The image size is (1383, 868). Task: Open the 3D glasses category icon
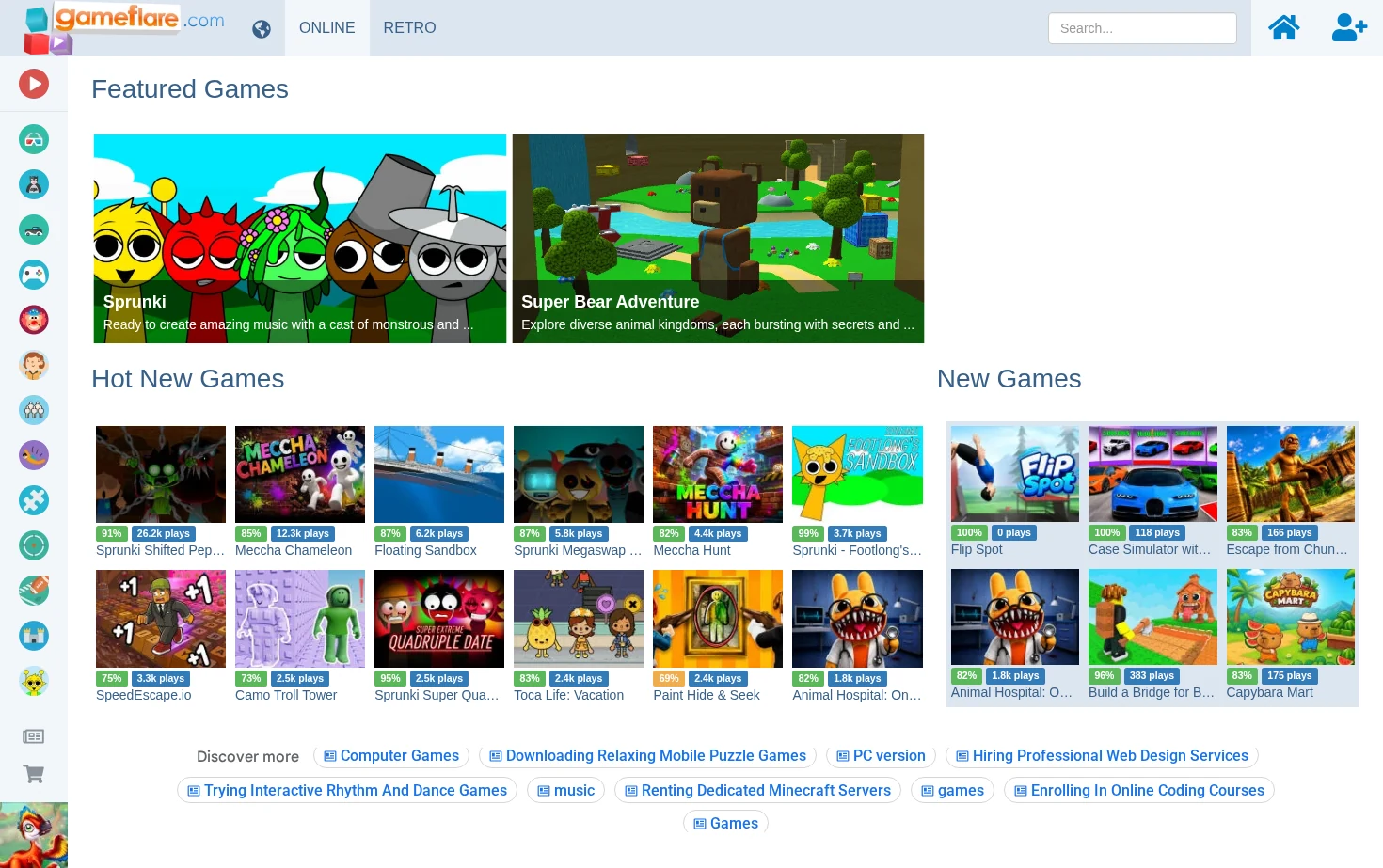(34, 139)
